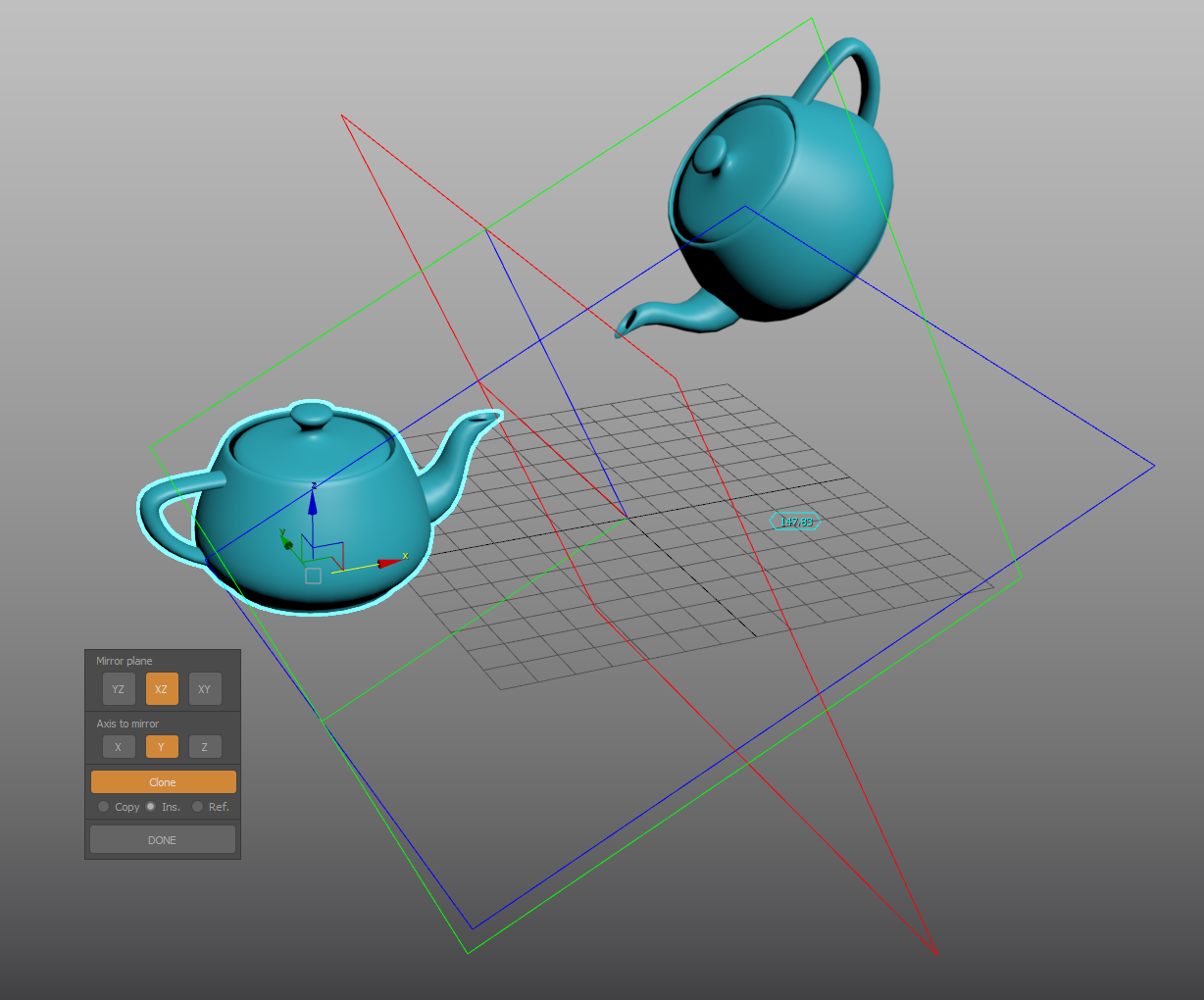Screen dimensions: 1204x1000
Task: Pick Z as the axis to mirror
Action: coord(205,747)
